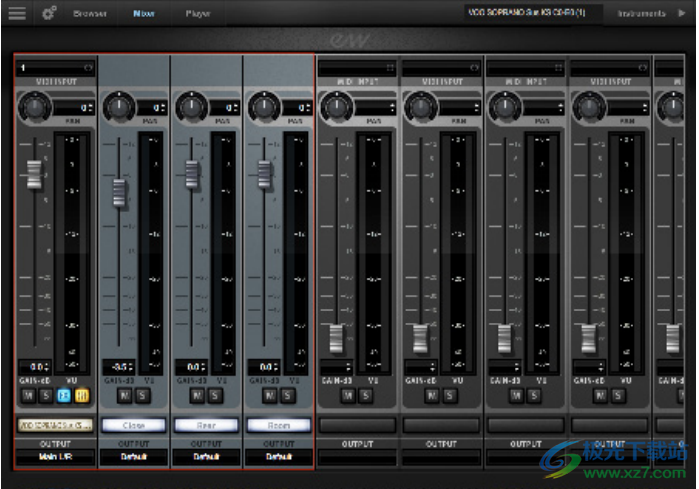Screen dimensions: 699x489
Task: Solo the Close microphone channel
Action: 142,395
